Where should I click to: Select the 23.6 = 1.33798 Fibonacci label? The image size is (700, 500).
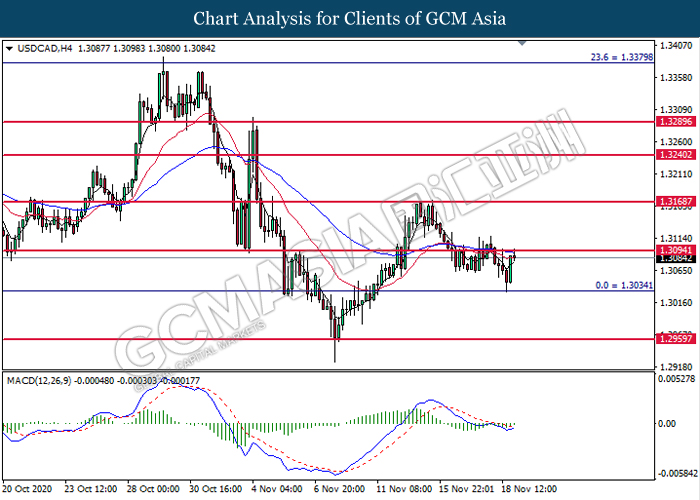pos(622,57)
